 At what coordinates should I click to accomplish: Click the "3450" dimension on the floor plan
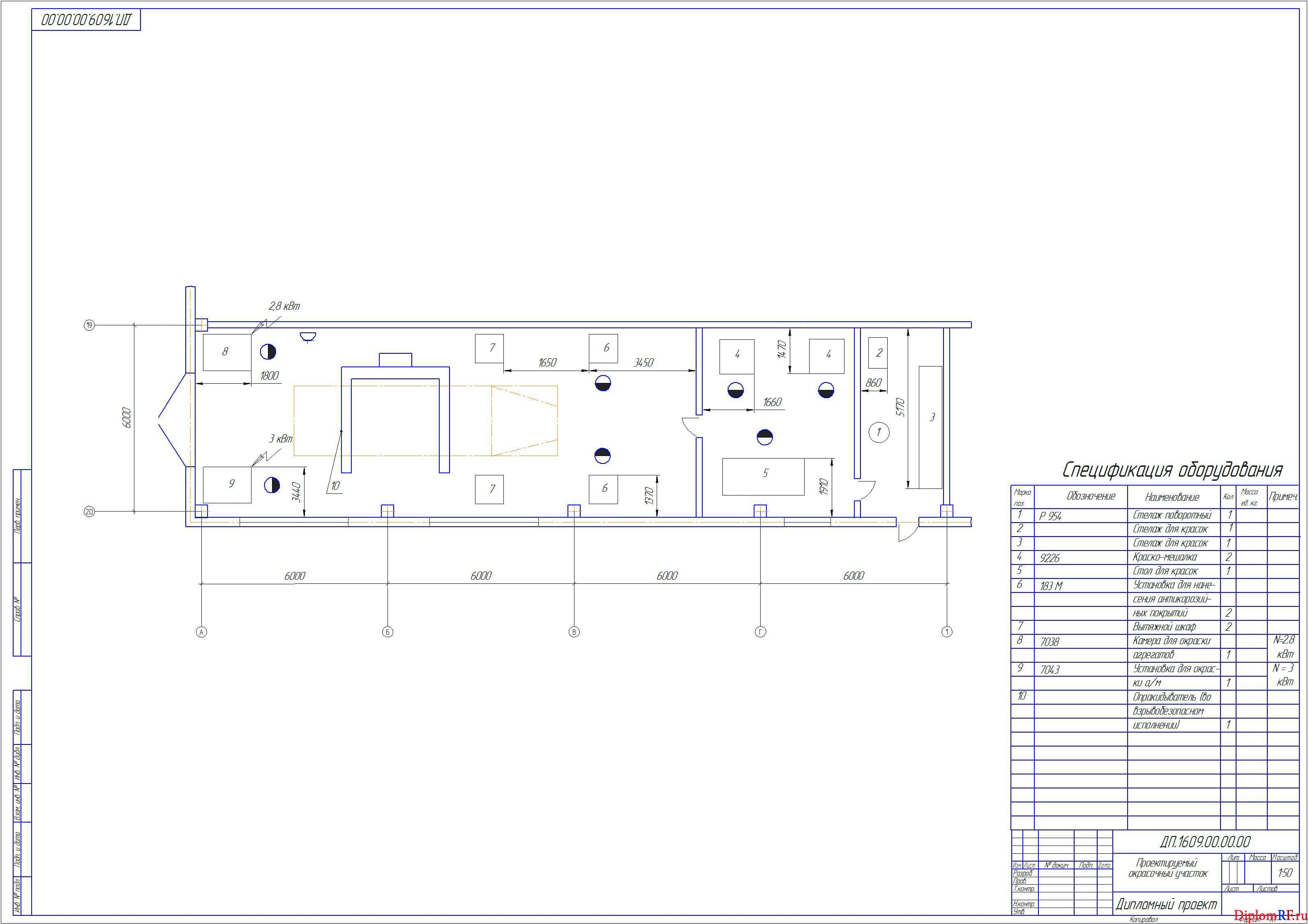click(x=644, y=363)
